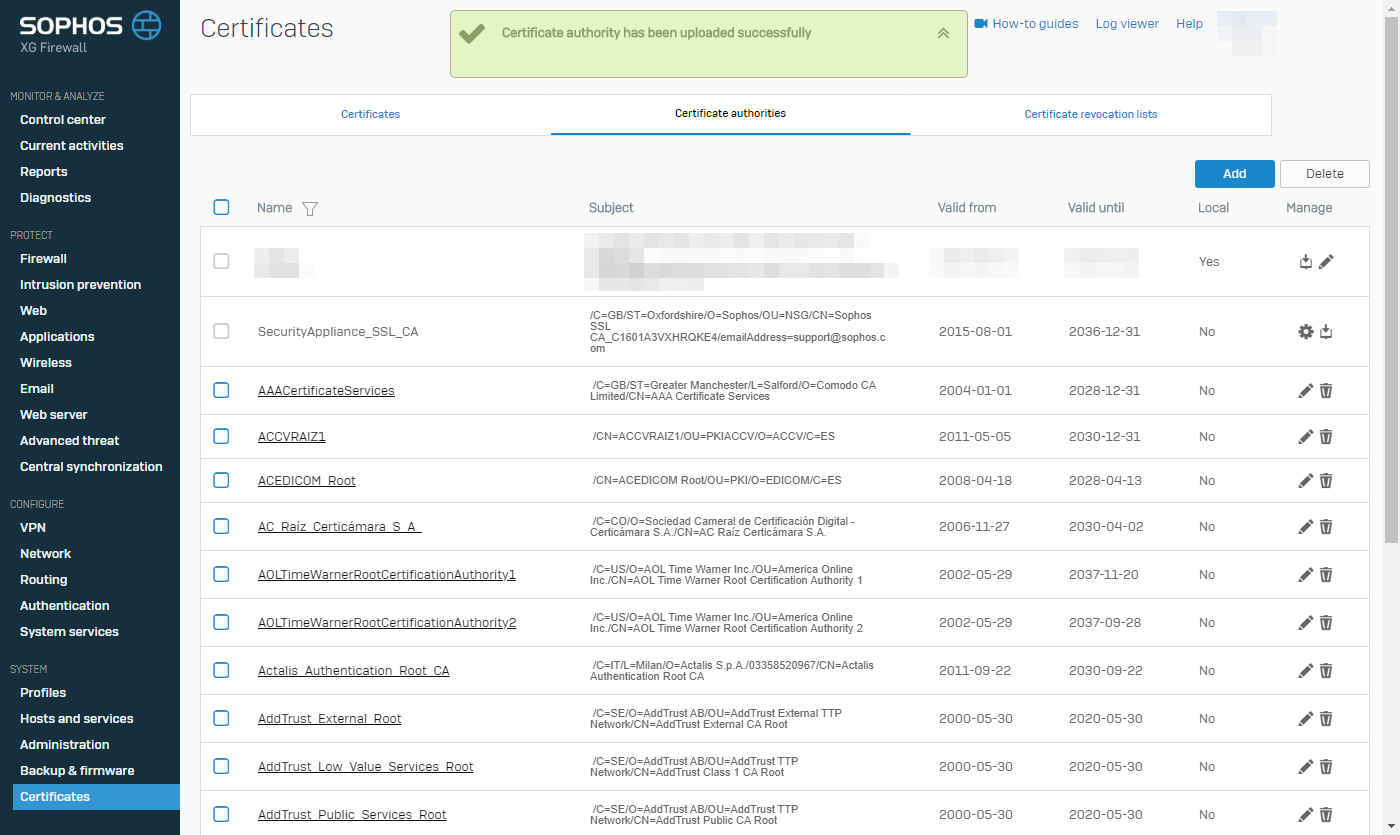Delete AddTrust_Low_Value_Services_Root trash icon
The width and height of the screenshot is (1400, 835).
pos(1326,767)
